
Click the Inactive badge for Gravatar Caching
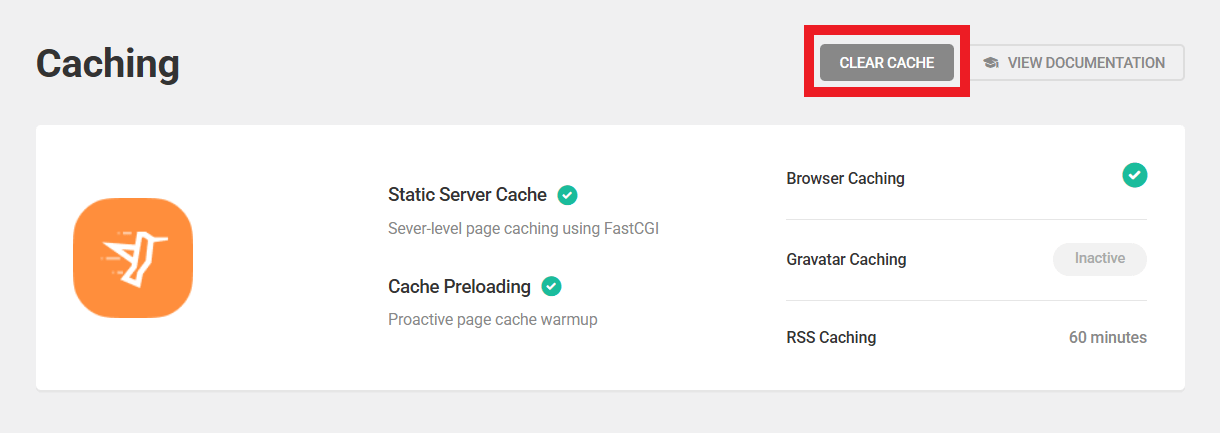tap(1099, 259)
